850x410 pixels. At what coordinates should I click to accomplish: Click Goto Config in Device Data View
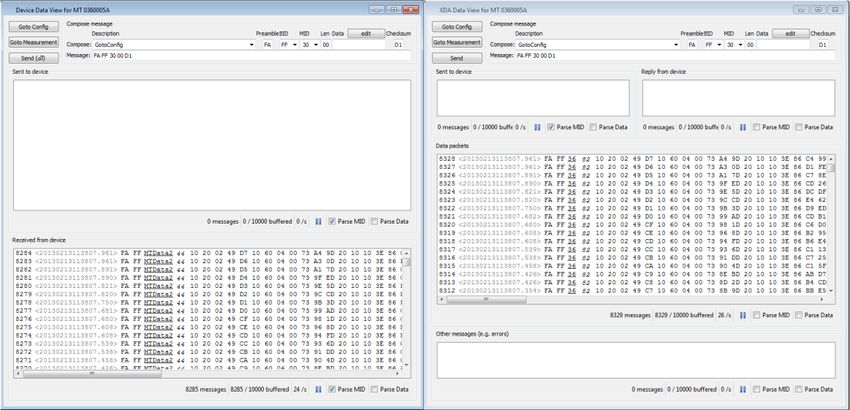34,27
